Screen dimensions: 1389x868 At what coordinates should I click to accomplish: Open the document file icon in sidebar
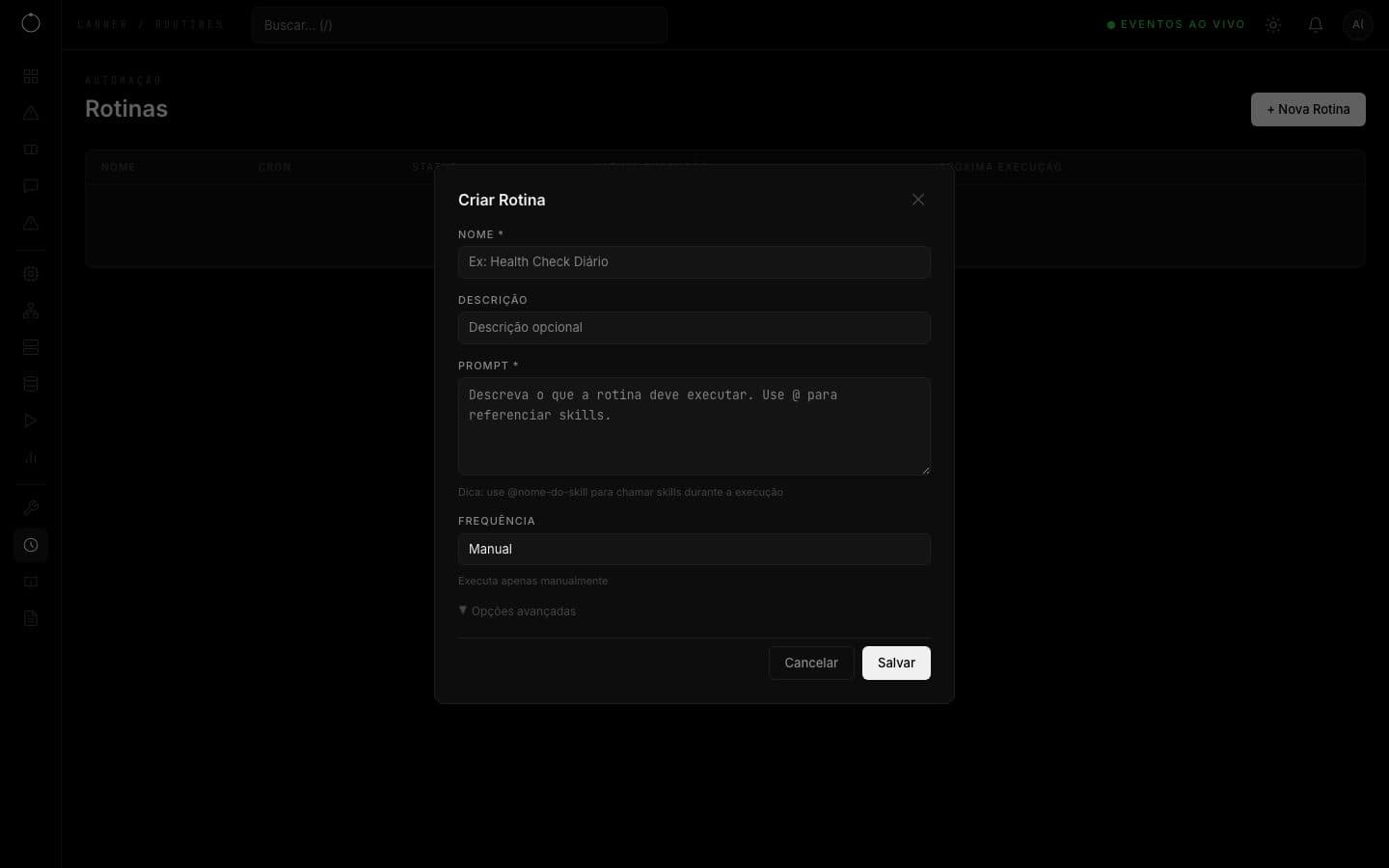pos(31,618)
